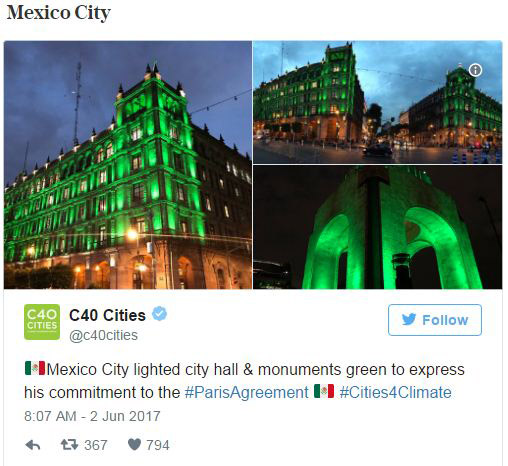Click the C40 Cities account name

[x=107, y=315]
